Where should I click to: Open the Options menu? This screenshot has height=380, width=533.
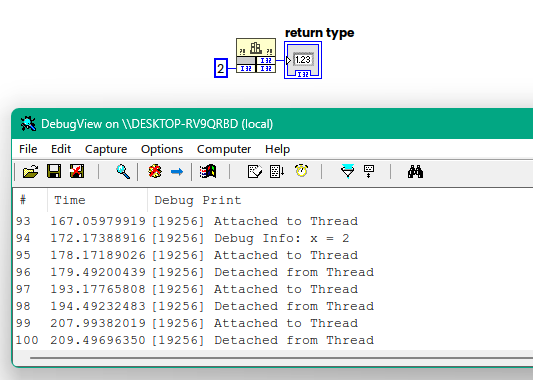(162, 149)
